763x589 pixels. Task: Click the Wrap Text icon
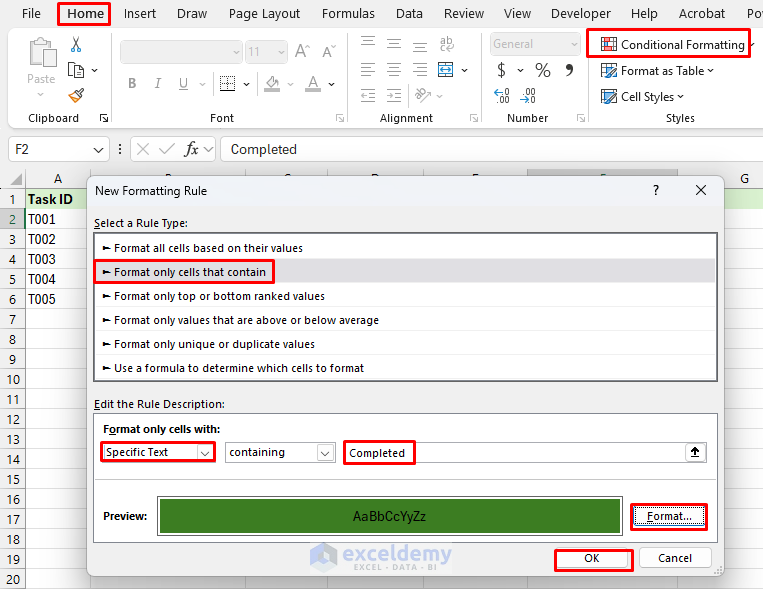(446, 44)
